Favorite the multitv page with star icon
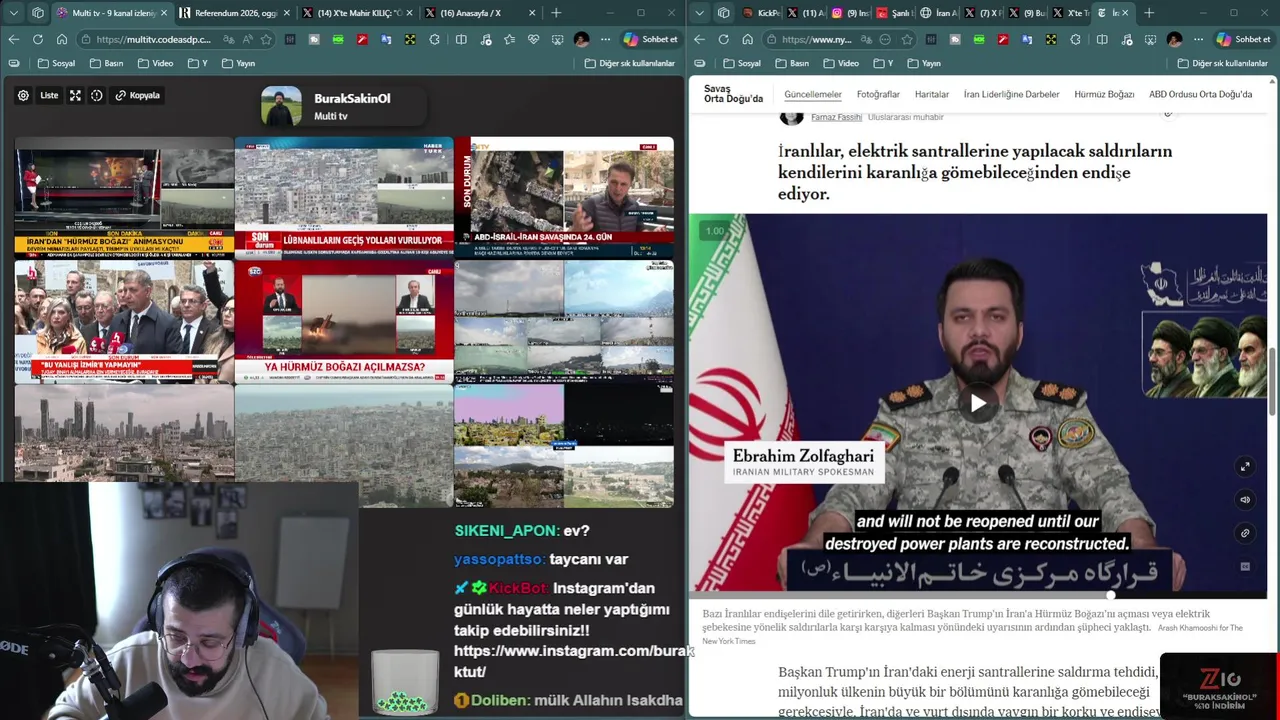Screen dimensions: 1280x720 266,39
